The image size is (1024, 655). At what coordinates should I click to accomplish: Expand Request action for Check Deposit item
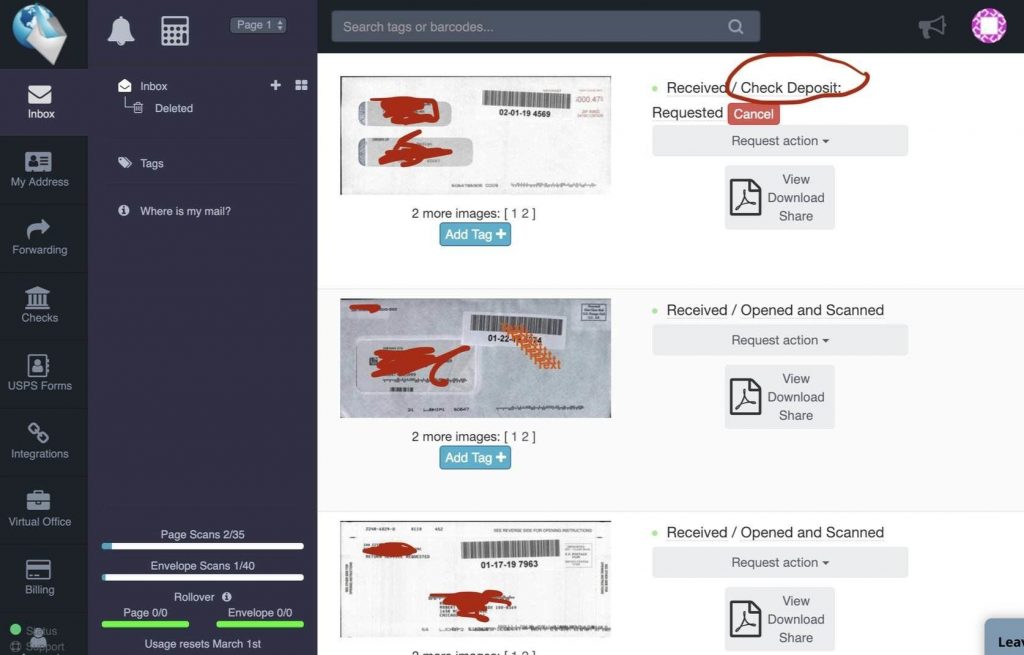pyautogui.click(x=780, y=141)
